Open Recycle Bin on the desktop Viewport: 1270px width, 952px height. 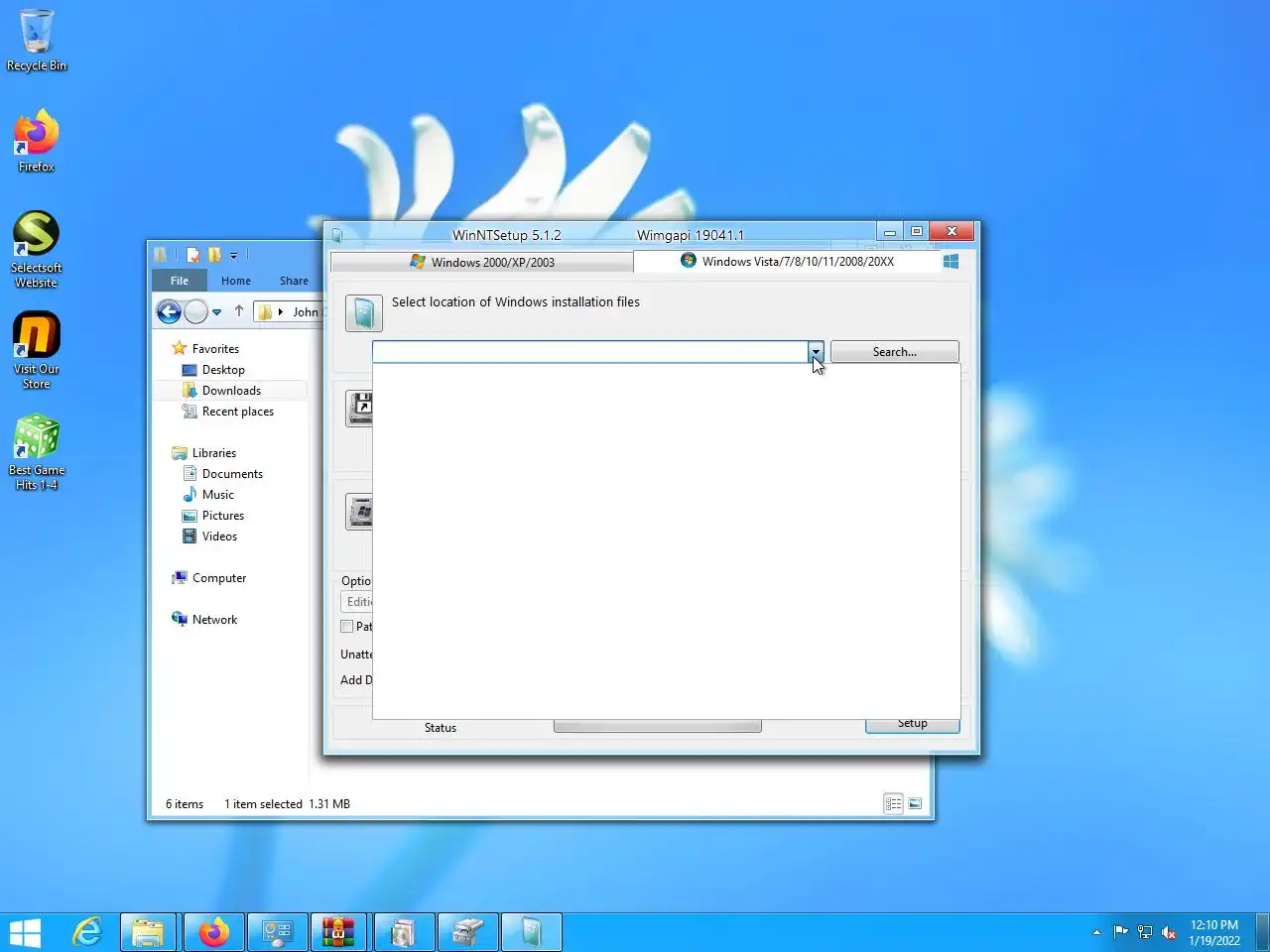(x=37, y=41)
